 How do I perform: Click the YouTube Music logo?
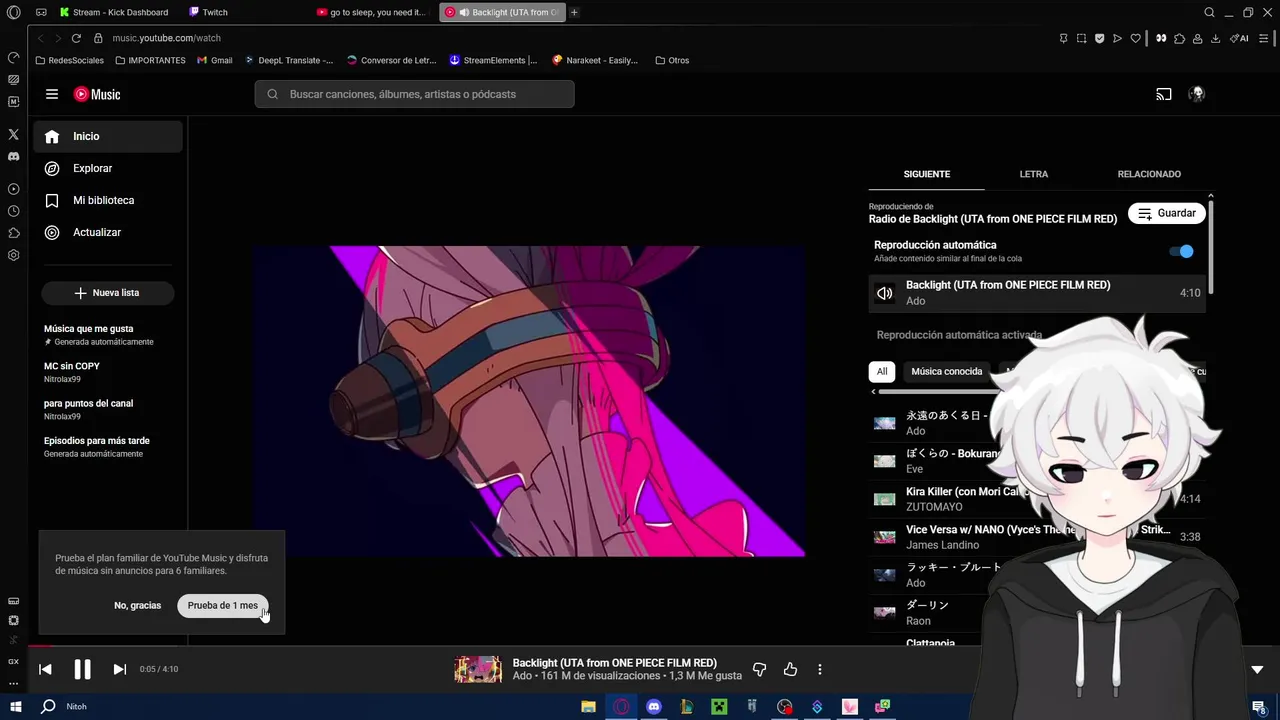[x=97, y=94]
